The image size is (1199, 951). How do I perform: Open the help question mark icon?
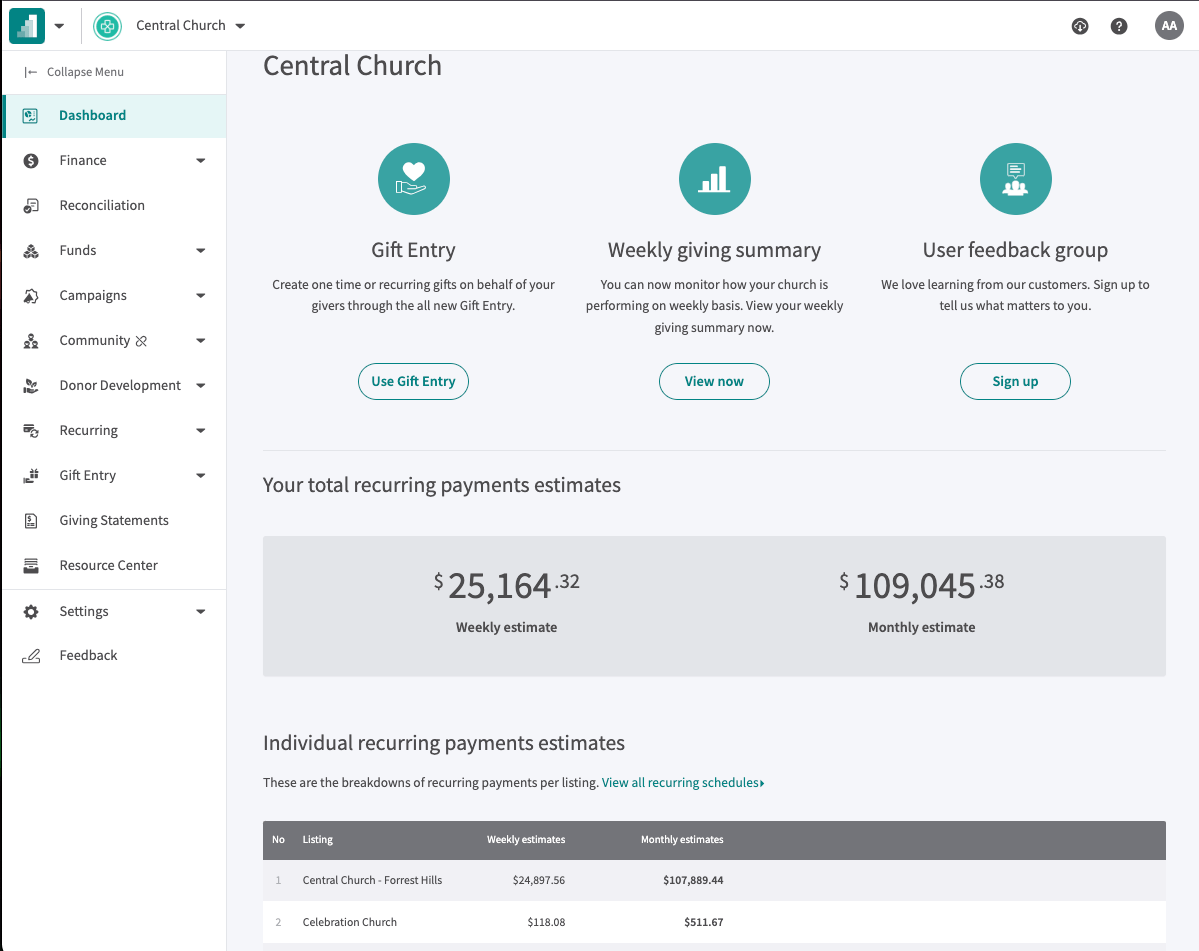click(x=1119, y=26)
